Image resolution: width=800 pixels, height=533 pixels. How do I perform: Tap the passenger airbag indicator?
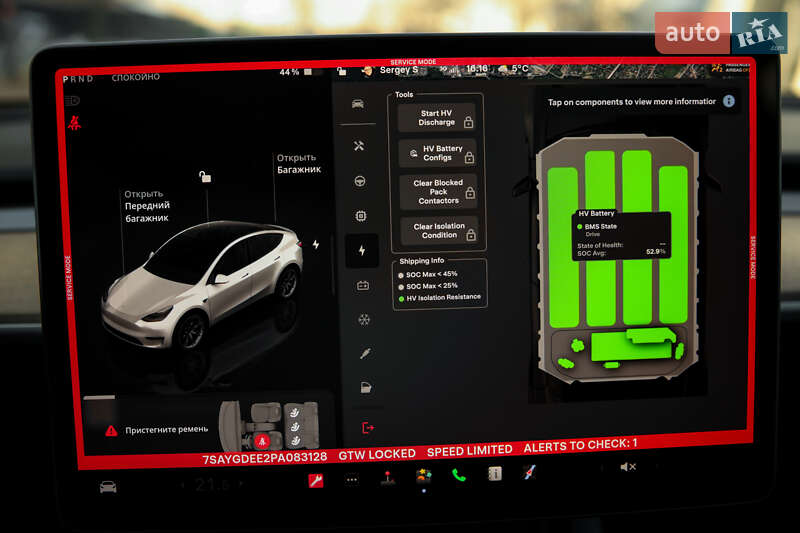coord(731,68)
